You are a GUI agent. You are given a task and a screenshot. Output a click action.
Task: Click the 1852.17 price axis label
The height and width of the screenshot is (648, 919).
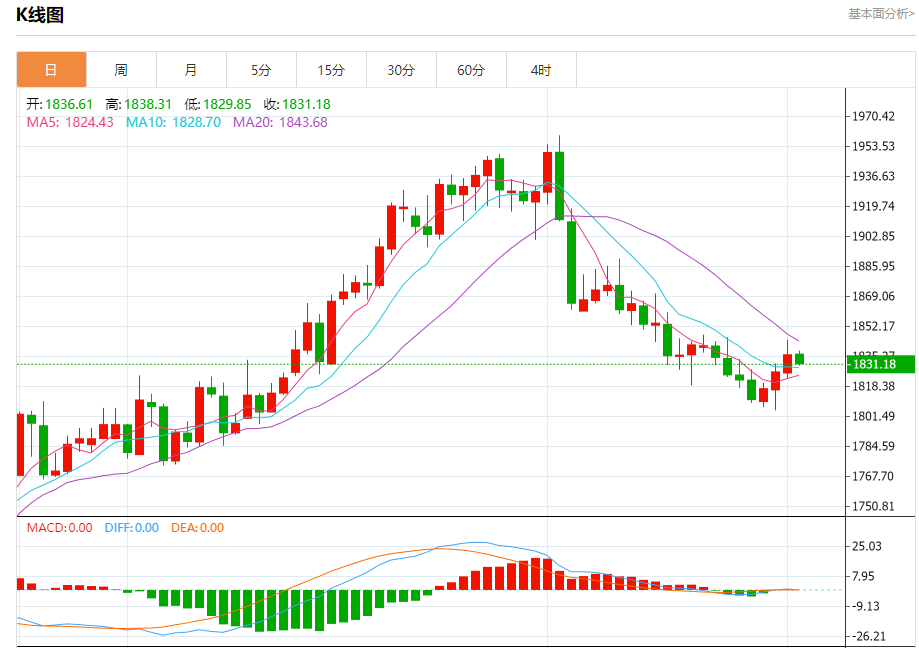pyautogui.click(x=873, y=326)
